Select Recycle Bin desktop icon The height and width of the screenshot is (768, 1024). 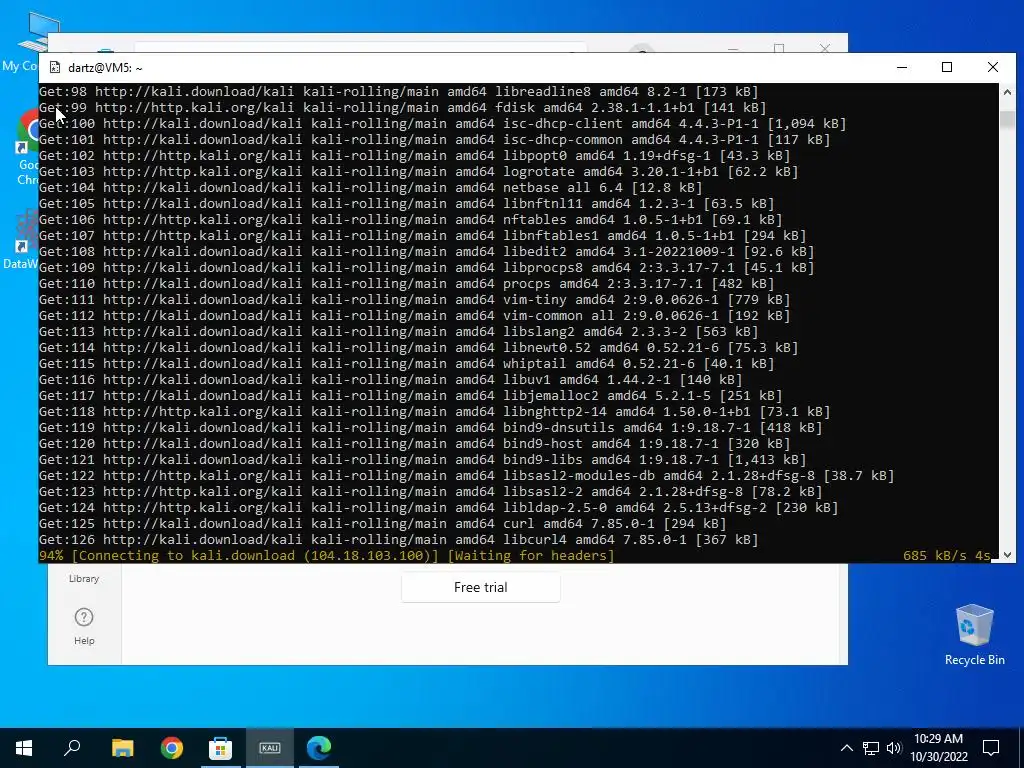click(974, 634)
